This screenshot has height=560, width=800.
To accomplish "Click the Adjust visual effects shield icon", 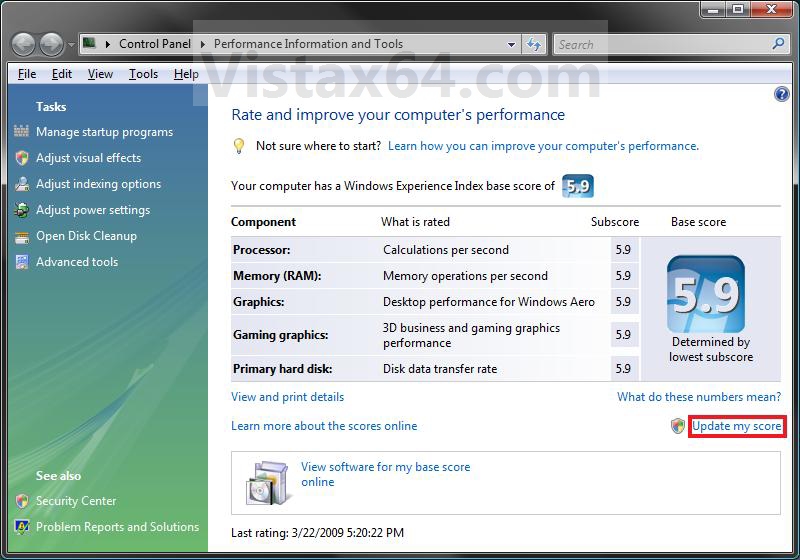I will [22, 158].
